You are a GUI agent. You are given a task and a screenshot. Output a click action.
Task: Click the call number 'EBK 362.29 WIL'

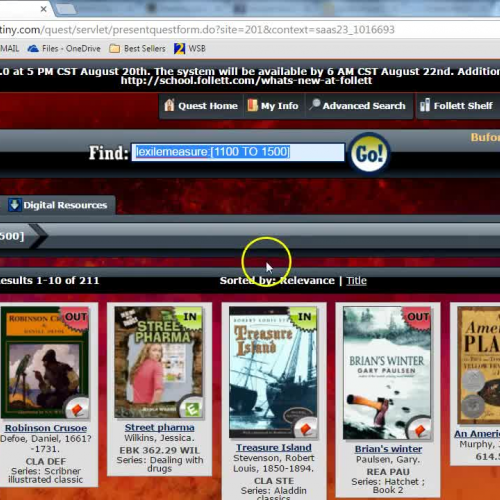pos(159,450)
